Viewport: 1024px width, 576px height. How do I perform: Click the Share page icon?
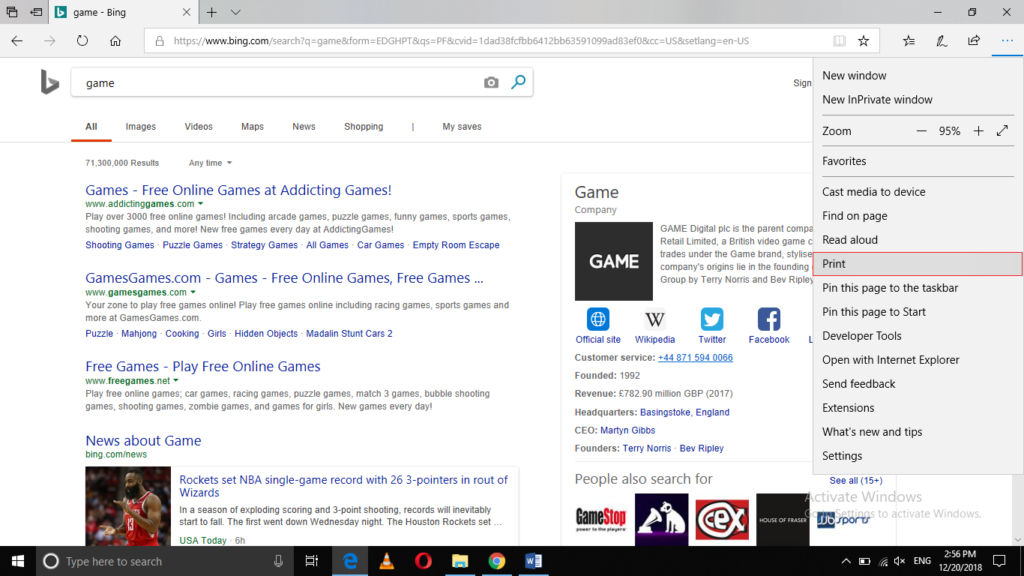[974, 40]
